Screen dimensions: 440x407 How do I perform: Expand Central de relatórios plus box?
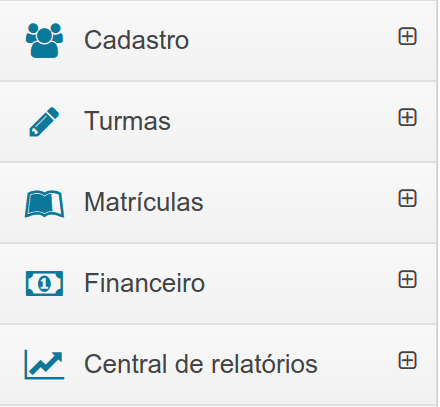407,360
